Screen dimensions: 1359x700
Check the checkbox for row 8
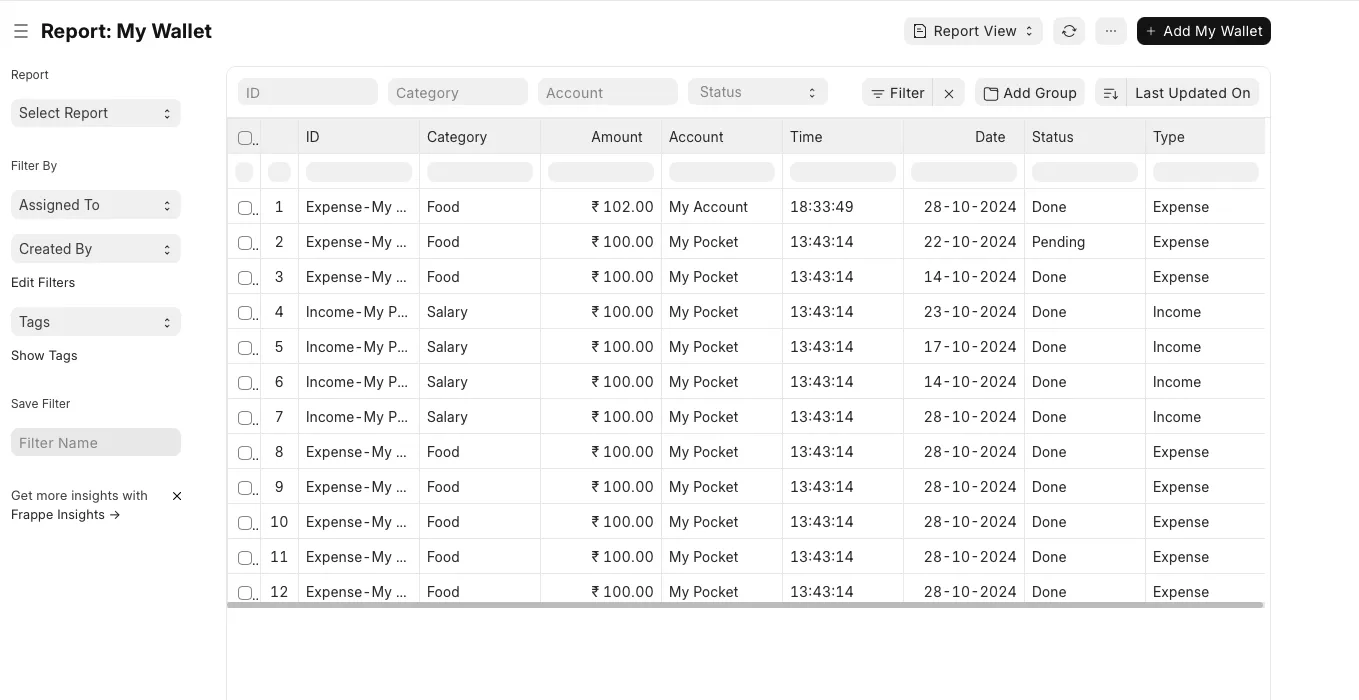point(245,453)
